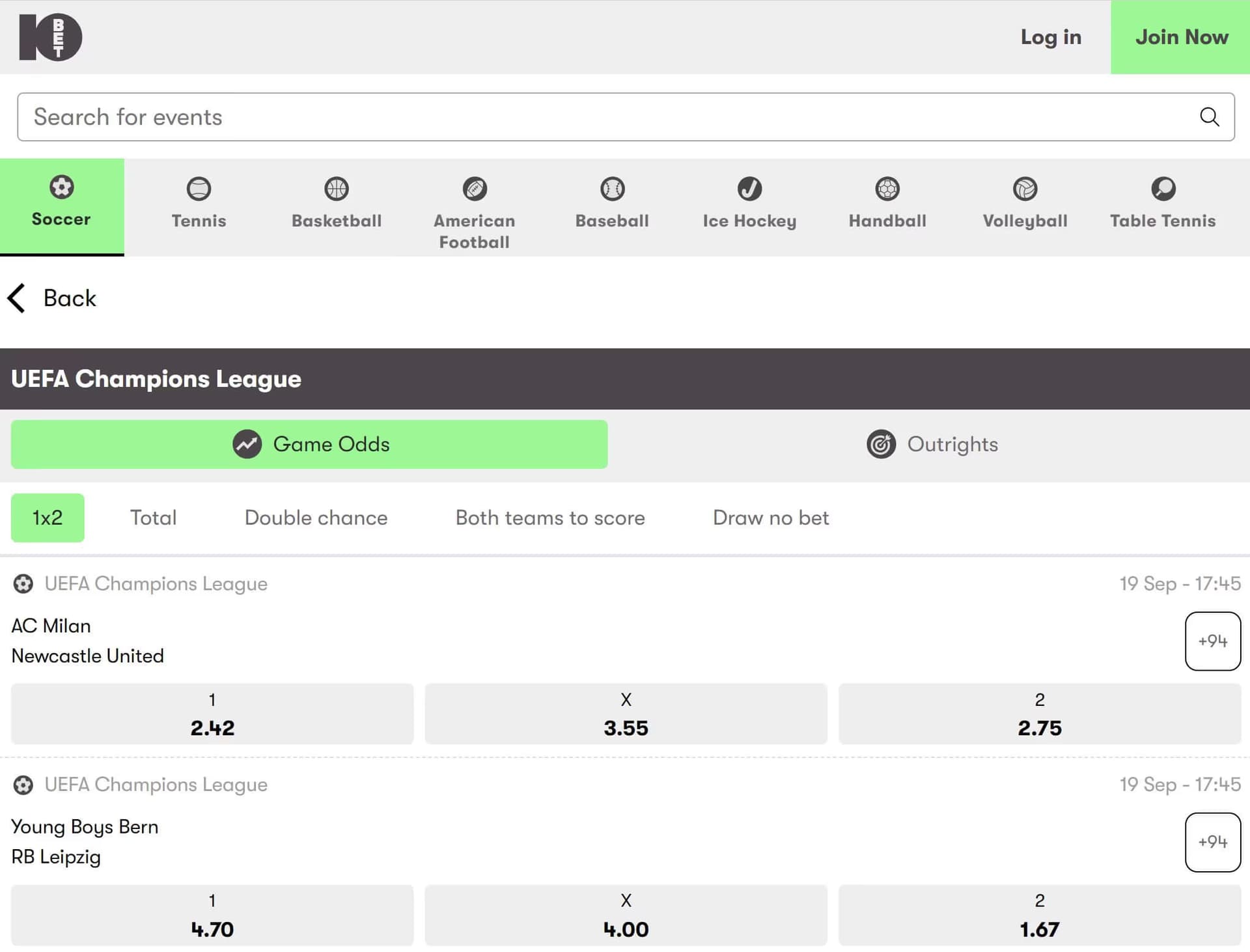Select odds 2.42 for AC Milan win

212,714
